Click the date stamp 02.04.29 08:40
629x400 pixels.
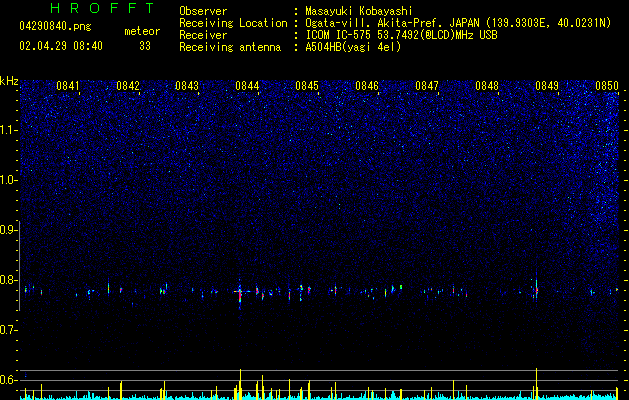61,46
